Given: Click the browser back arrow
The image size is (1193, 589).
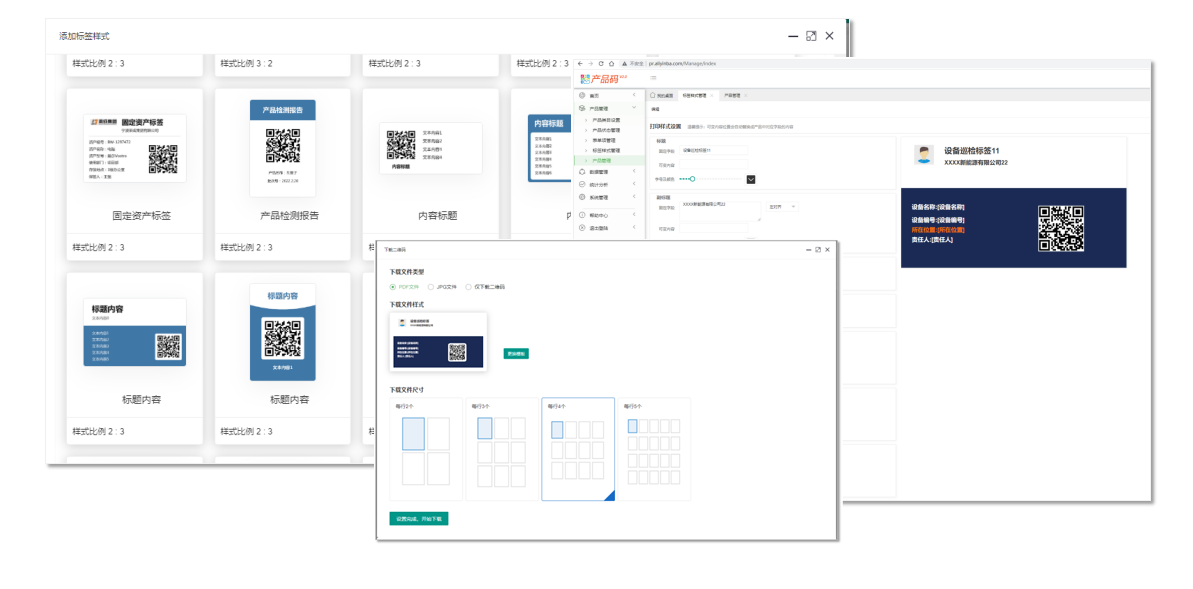Looking at the screenshot, I should [x=580, y=63].
